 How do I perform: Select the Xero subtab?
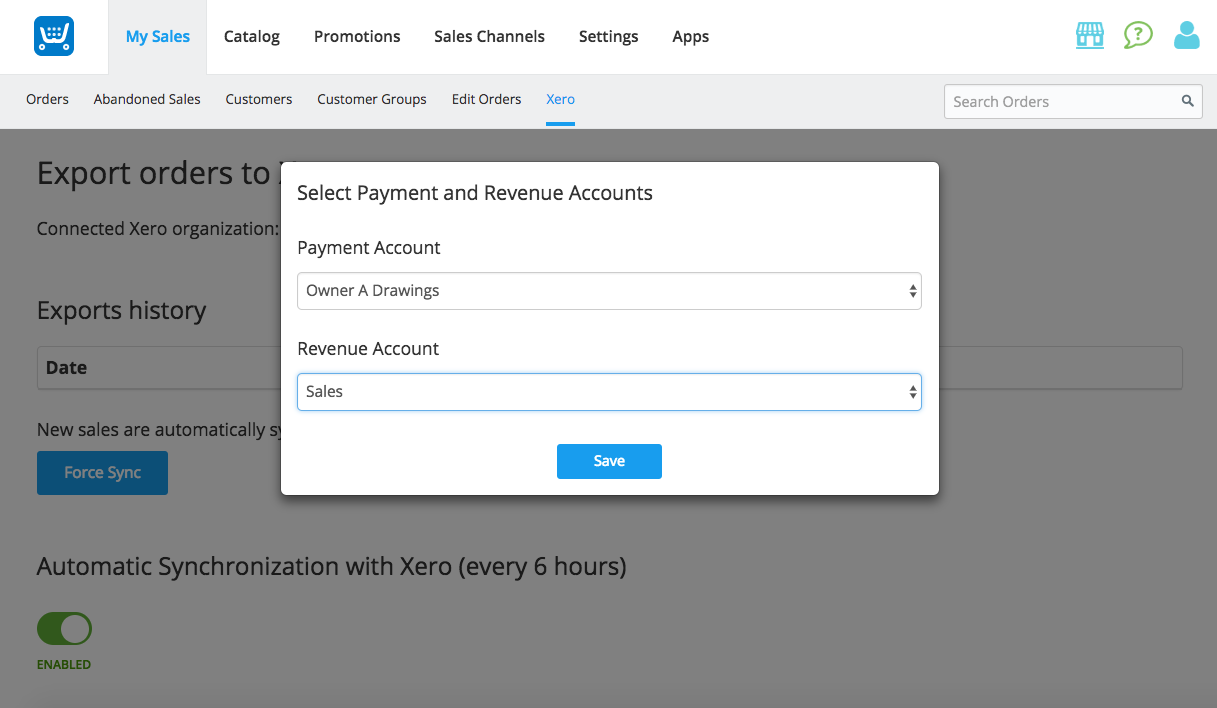(x=560, y=99)
